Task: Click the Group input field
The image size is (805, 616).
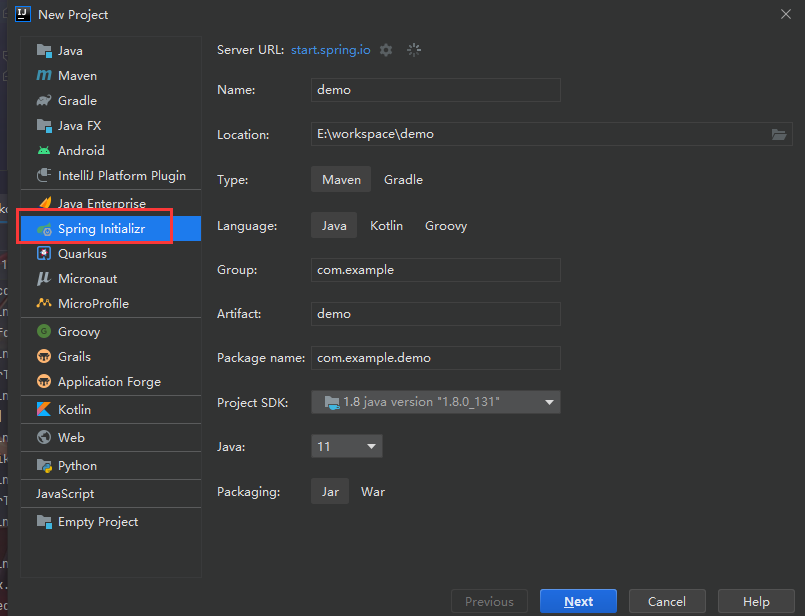Action: pos(435,270)
